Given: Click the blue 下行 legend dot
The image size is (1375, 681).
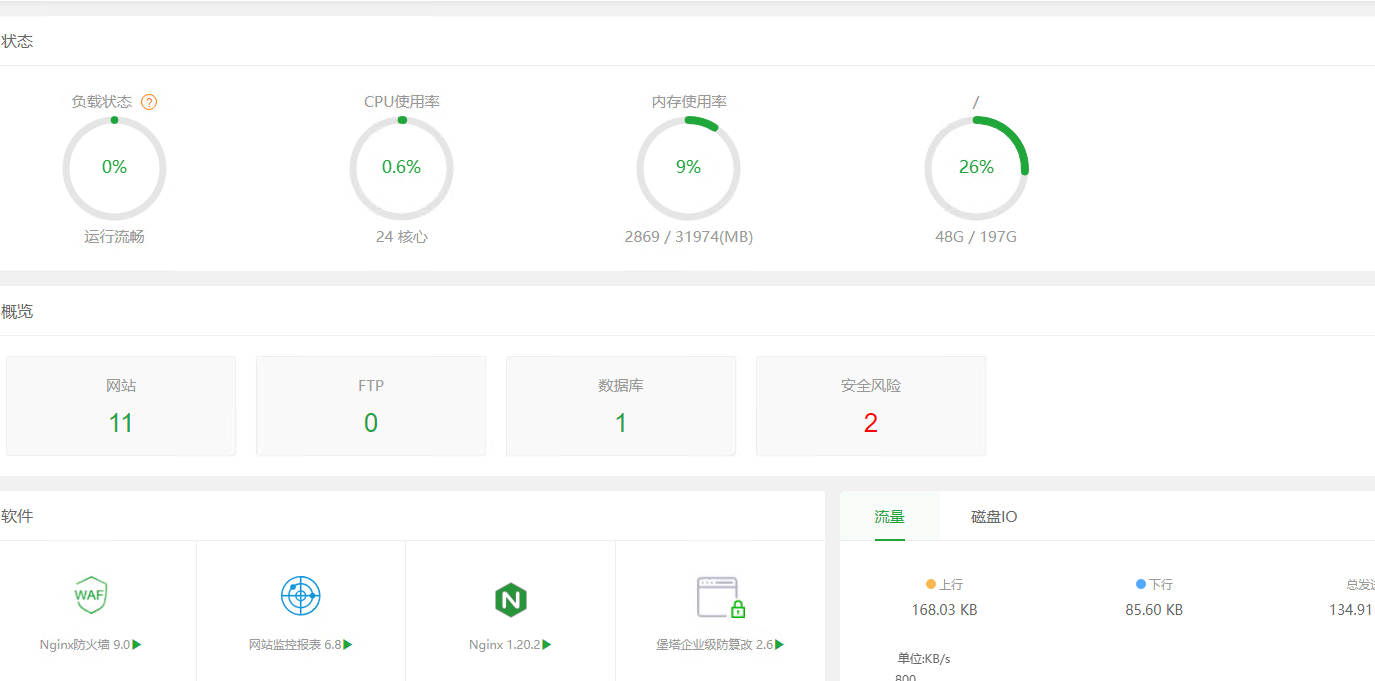Looking at the screenshot, I should pos(1141,584).
